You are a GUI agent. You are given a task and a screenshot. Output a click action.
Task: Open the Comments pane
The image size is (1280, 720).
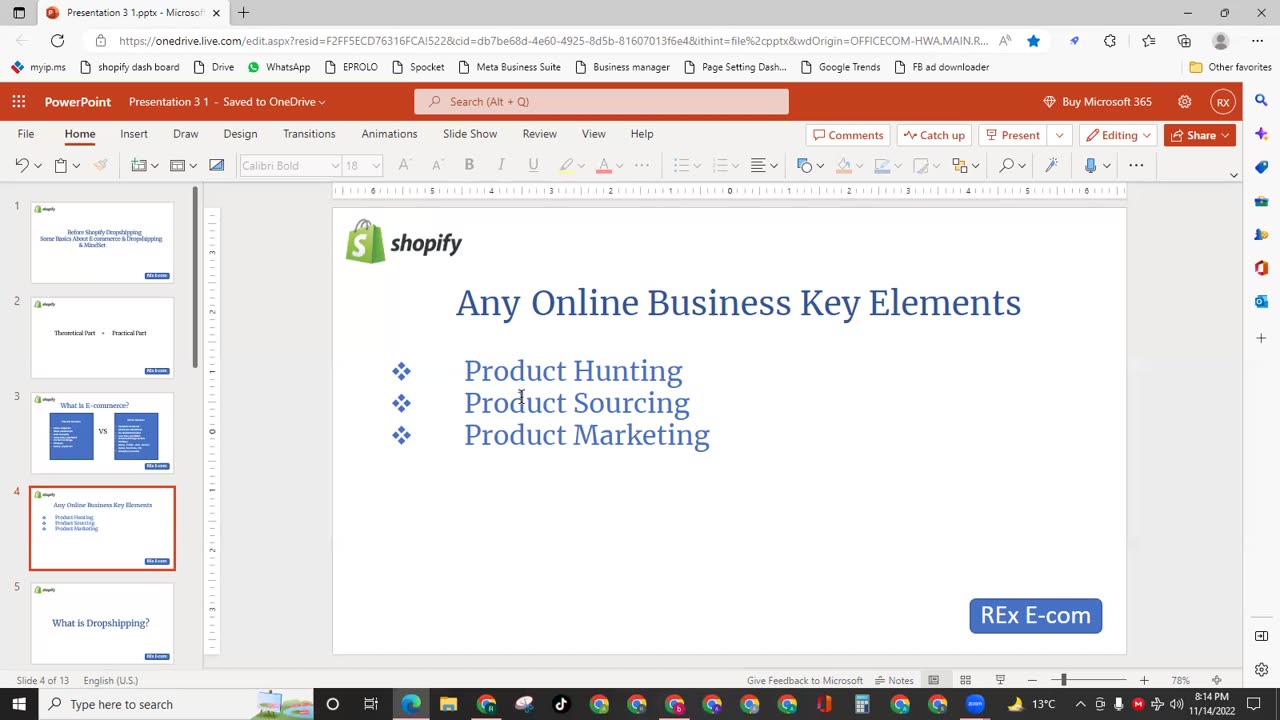click(848, 135)
